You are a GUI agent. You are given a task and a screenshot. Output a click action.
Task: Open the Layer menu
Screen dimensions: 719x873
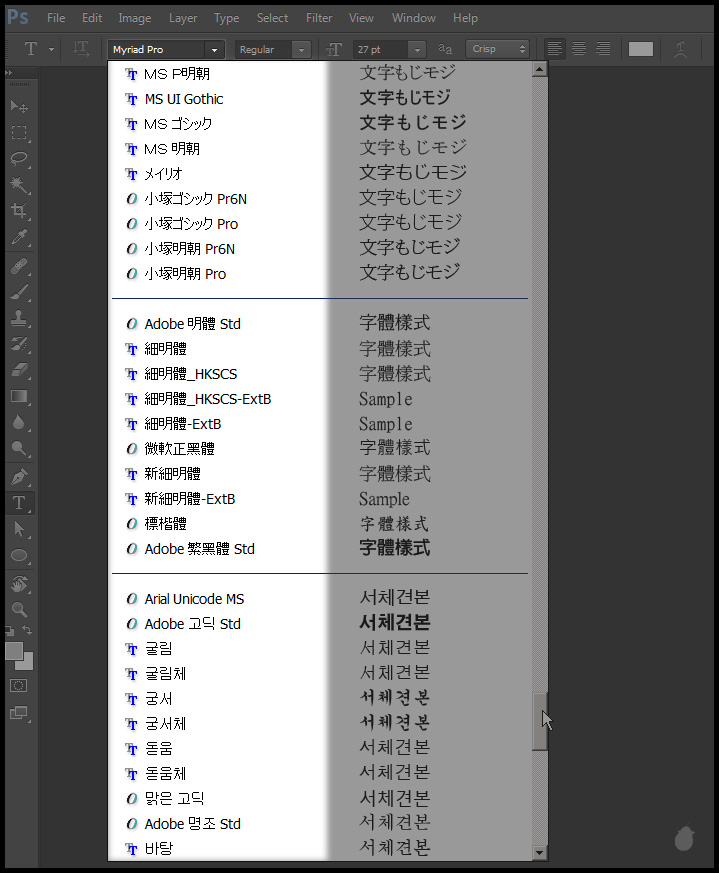click(183, 18)
